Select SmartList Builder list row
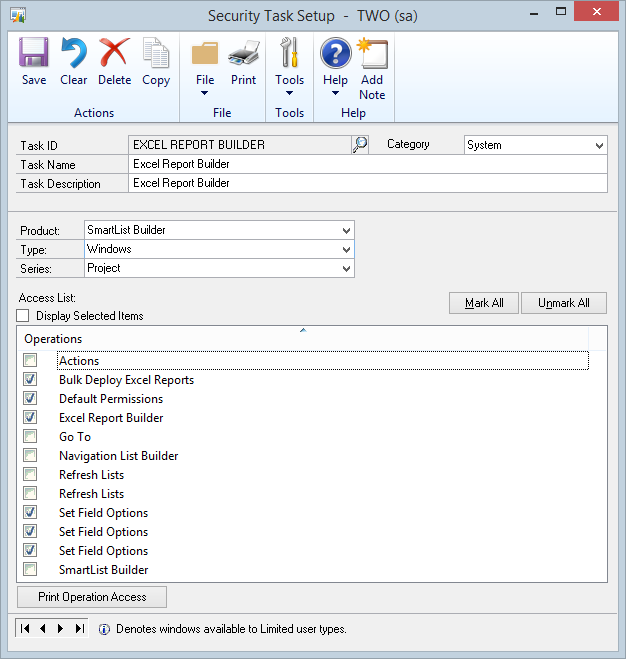The image size is (626, 659). [322, 569]
